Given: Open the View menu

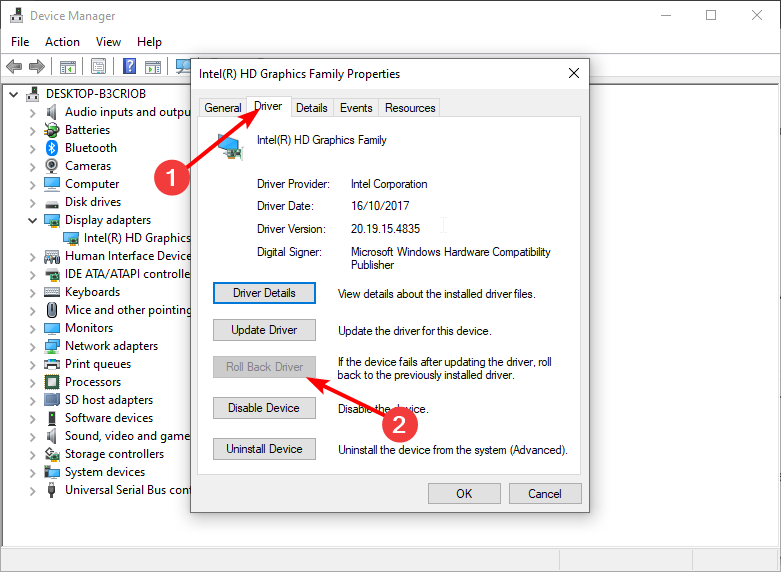Looking at the screenshot, I should [108, 42].
